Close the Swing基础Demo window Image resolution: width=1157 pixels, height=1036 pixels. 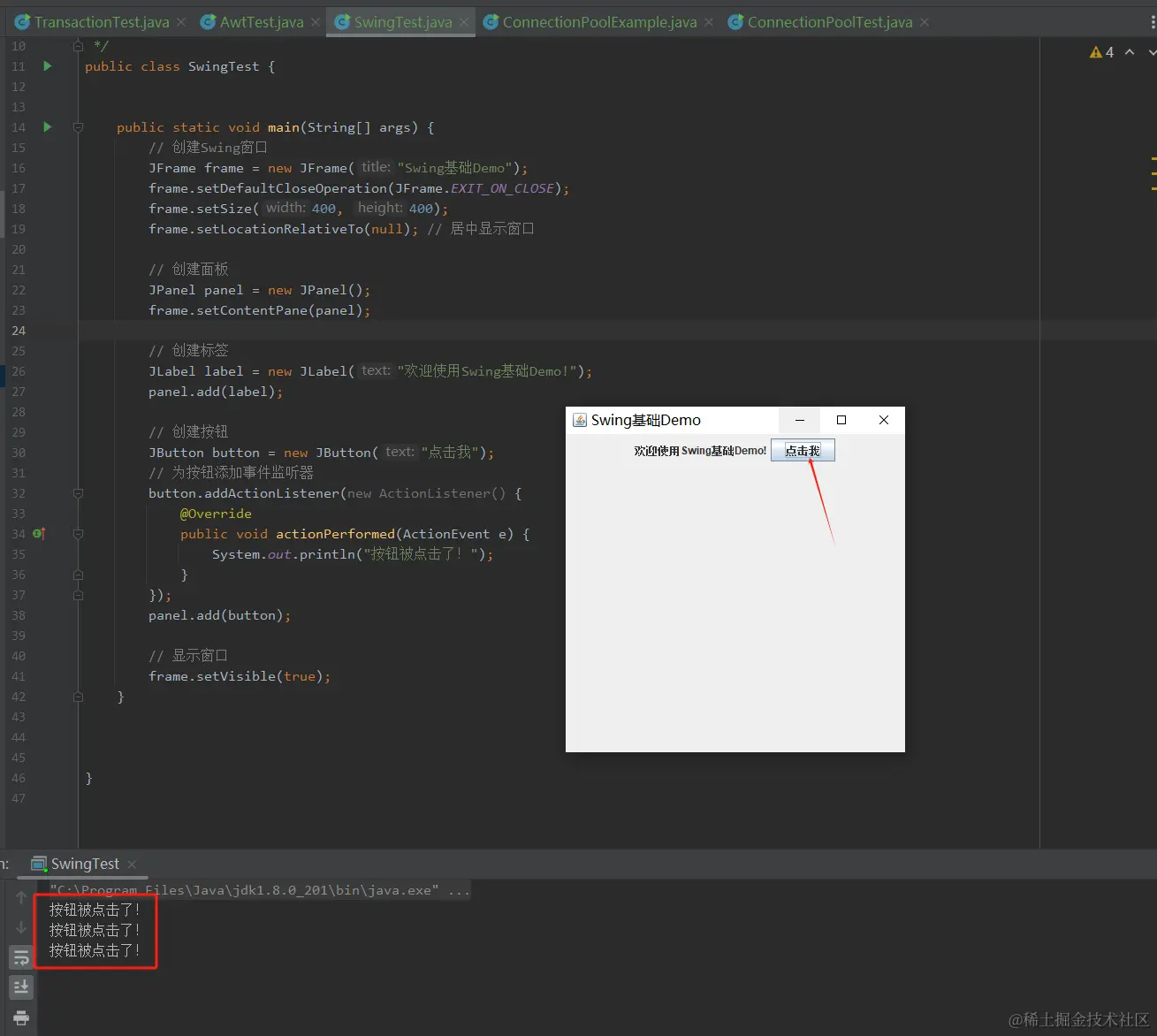pos(884,420)
